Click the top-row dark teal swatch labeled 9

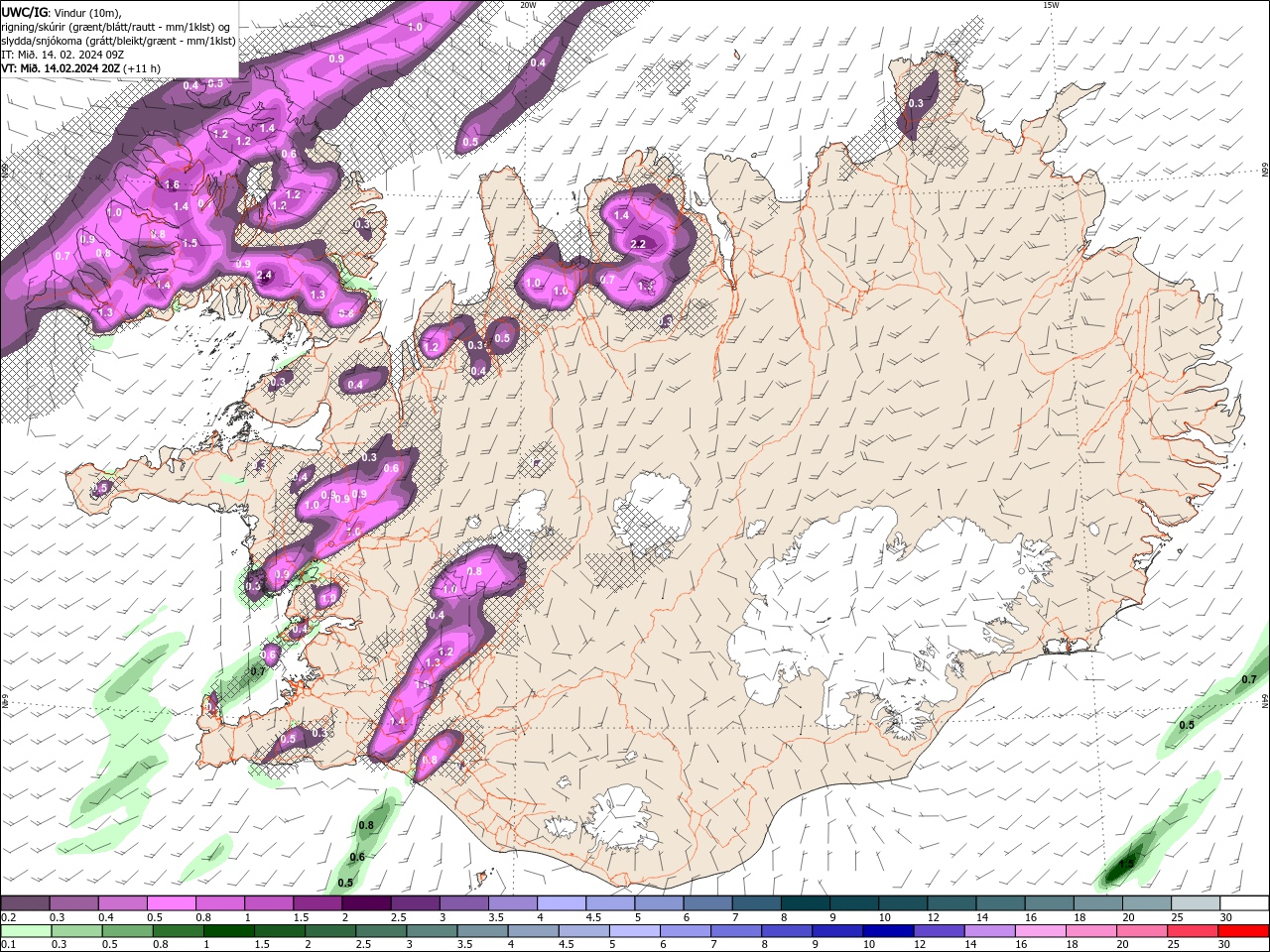tap(854, 903)
